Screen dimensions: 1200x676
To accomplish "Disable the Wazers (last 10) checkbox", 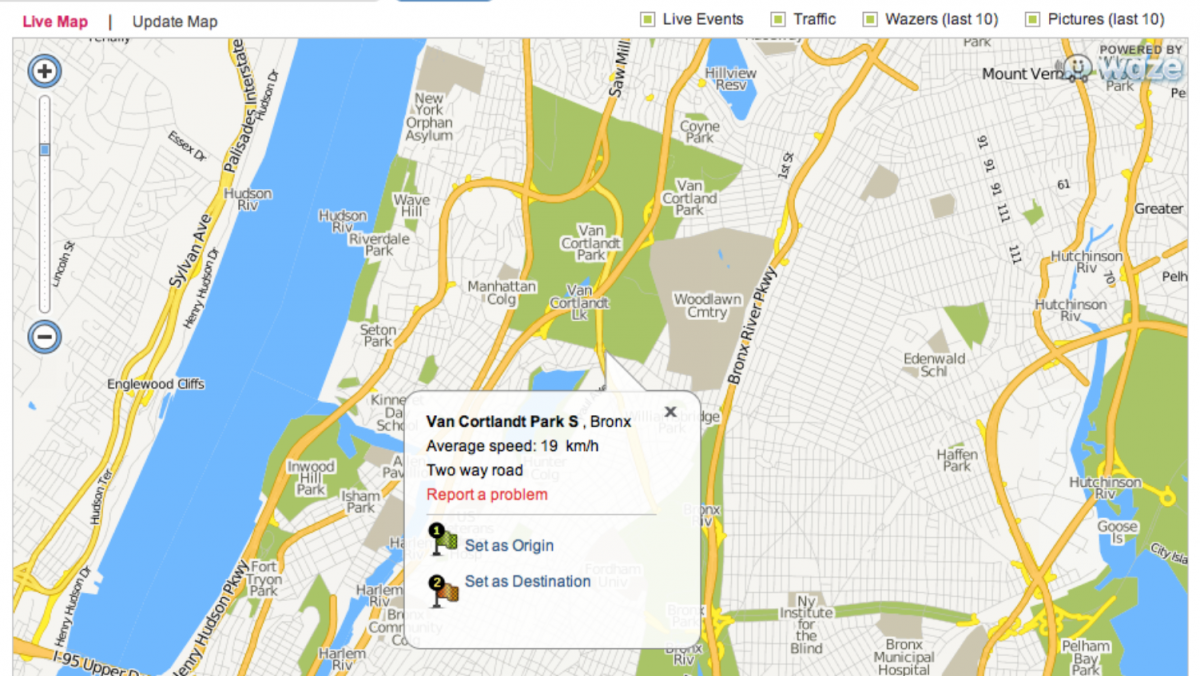I will 870,19.
